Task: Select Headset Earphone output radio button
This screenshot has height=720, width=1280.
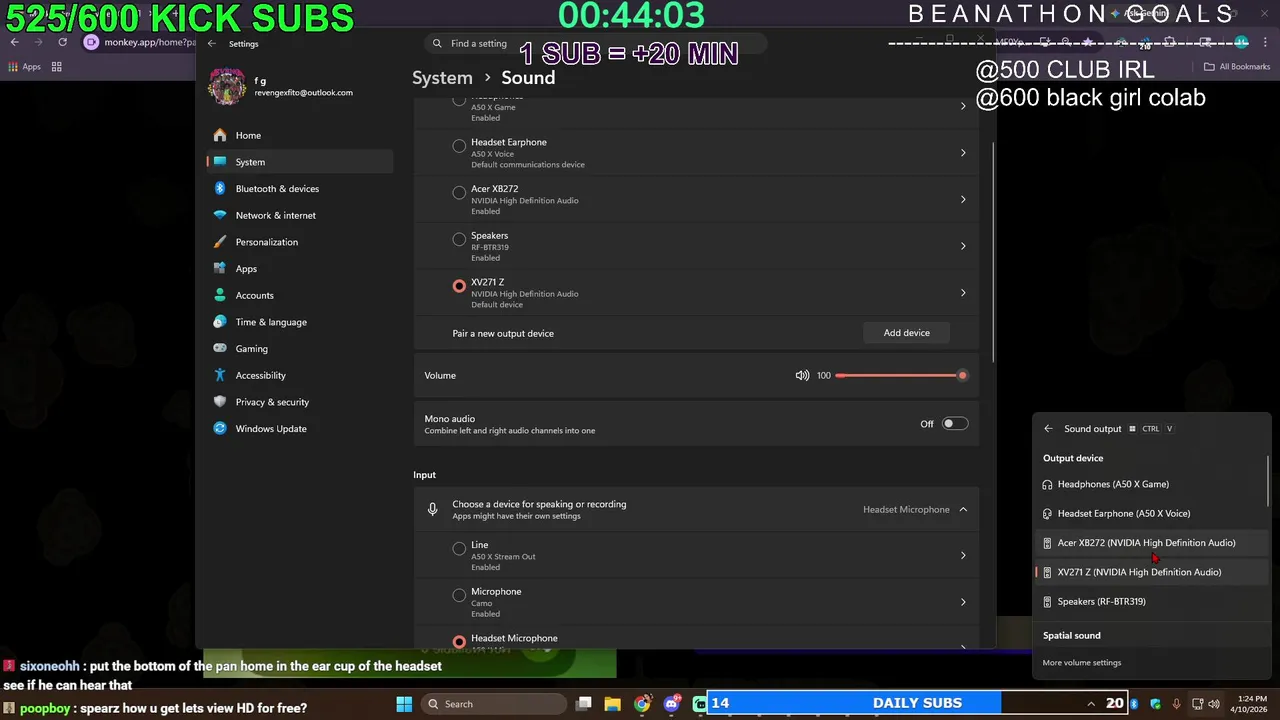Action: click(459, 146)
